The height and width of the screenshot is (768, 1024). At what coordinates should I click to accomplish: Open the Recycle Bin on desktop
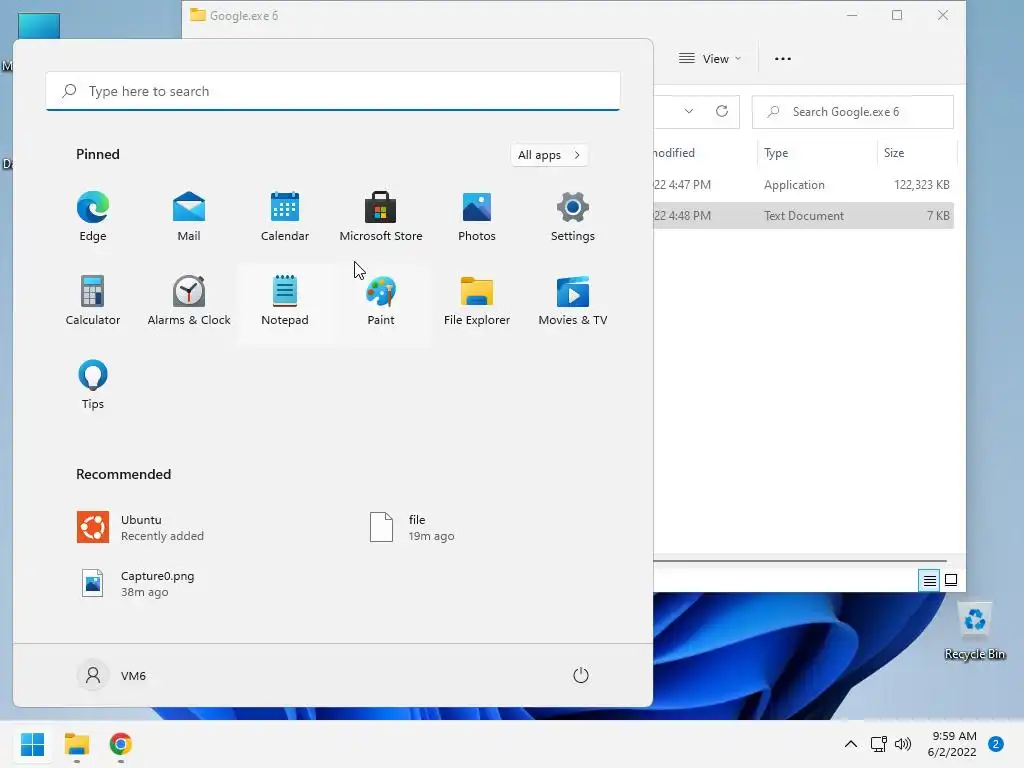click(974, 631)
